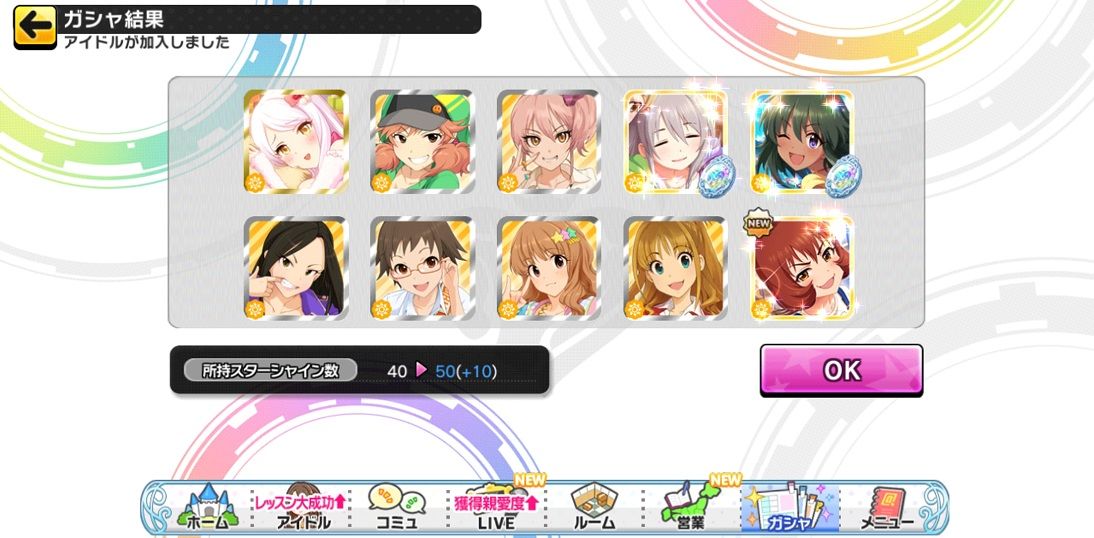Select black-haired idol card pulling cheek
Screen dimensions: 1094x538
296,268
